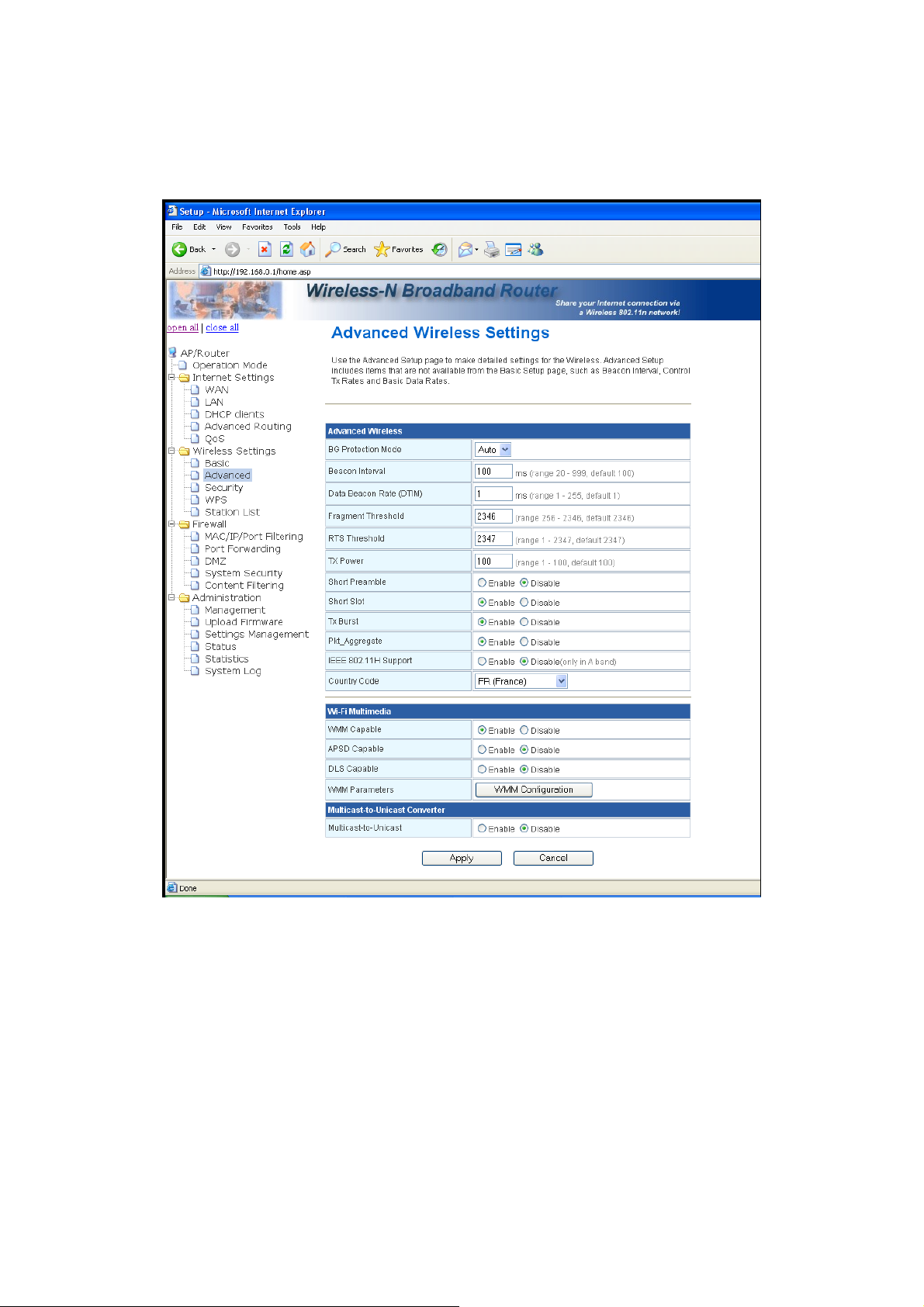Open the Edit menu

[199, 227]
